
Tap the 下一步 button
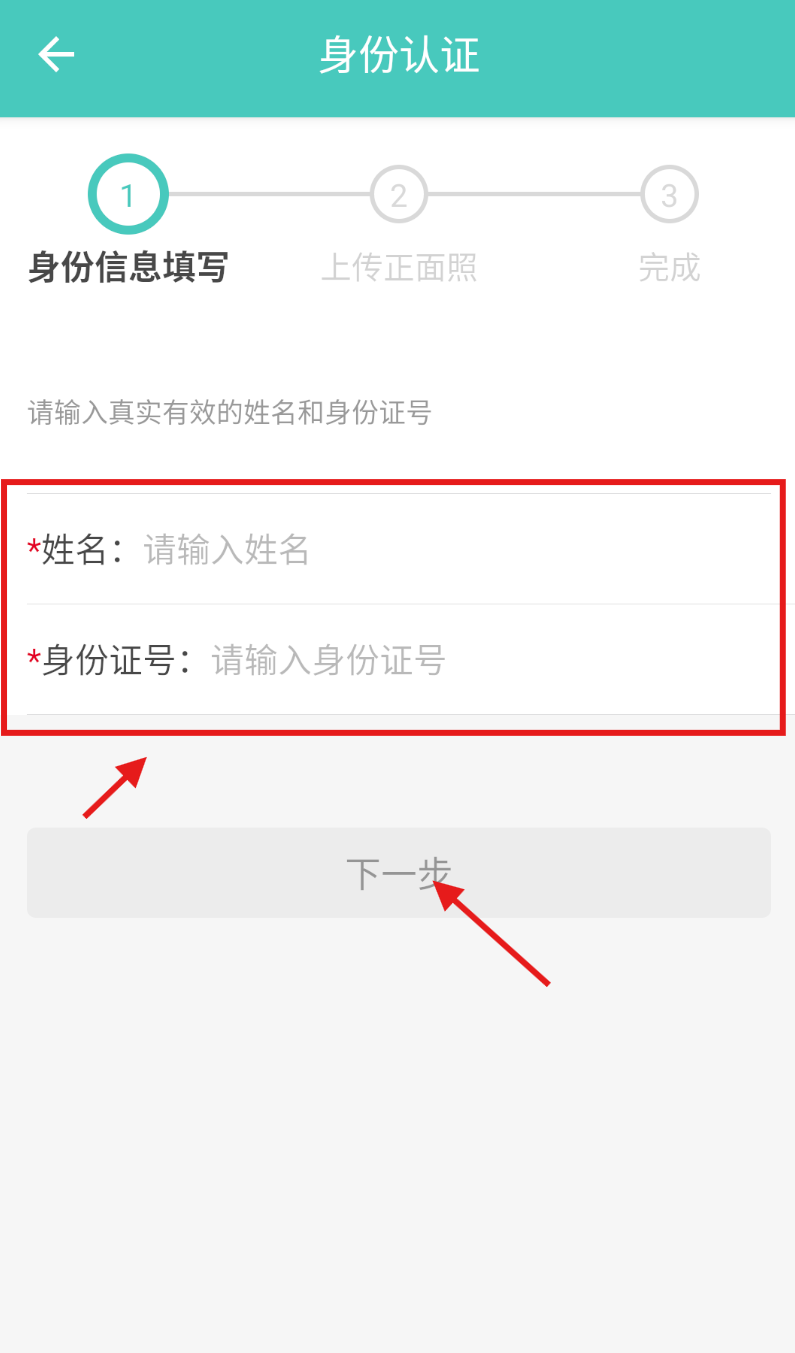pyautogui.click(x=399, y=873)
